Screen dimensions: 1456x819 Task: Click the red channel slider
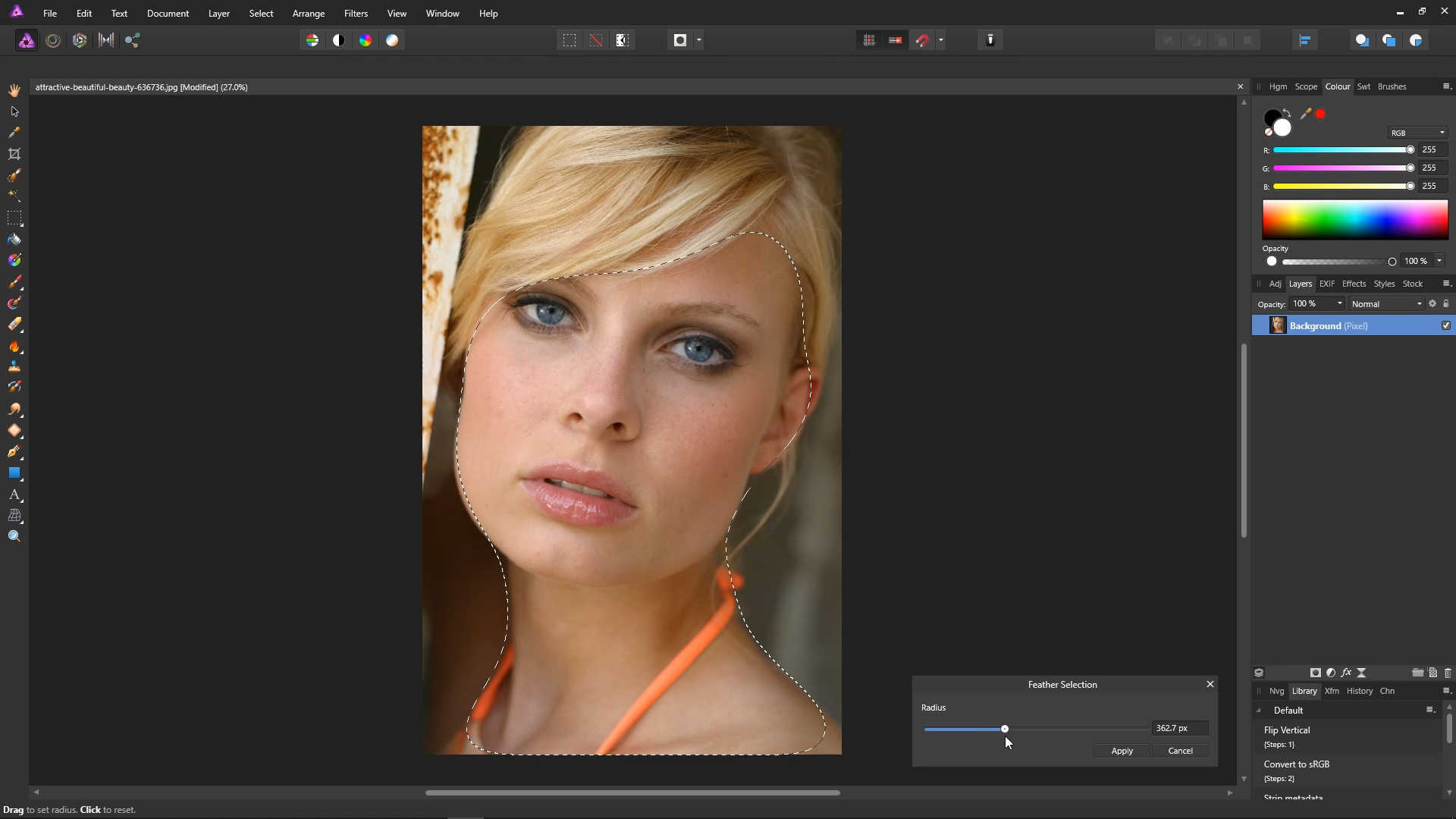tap(1343, 149)
